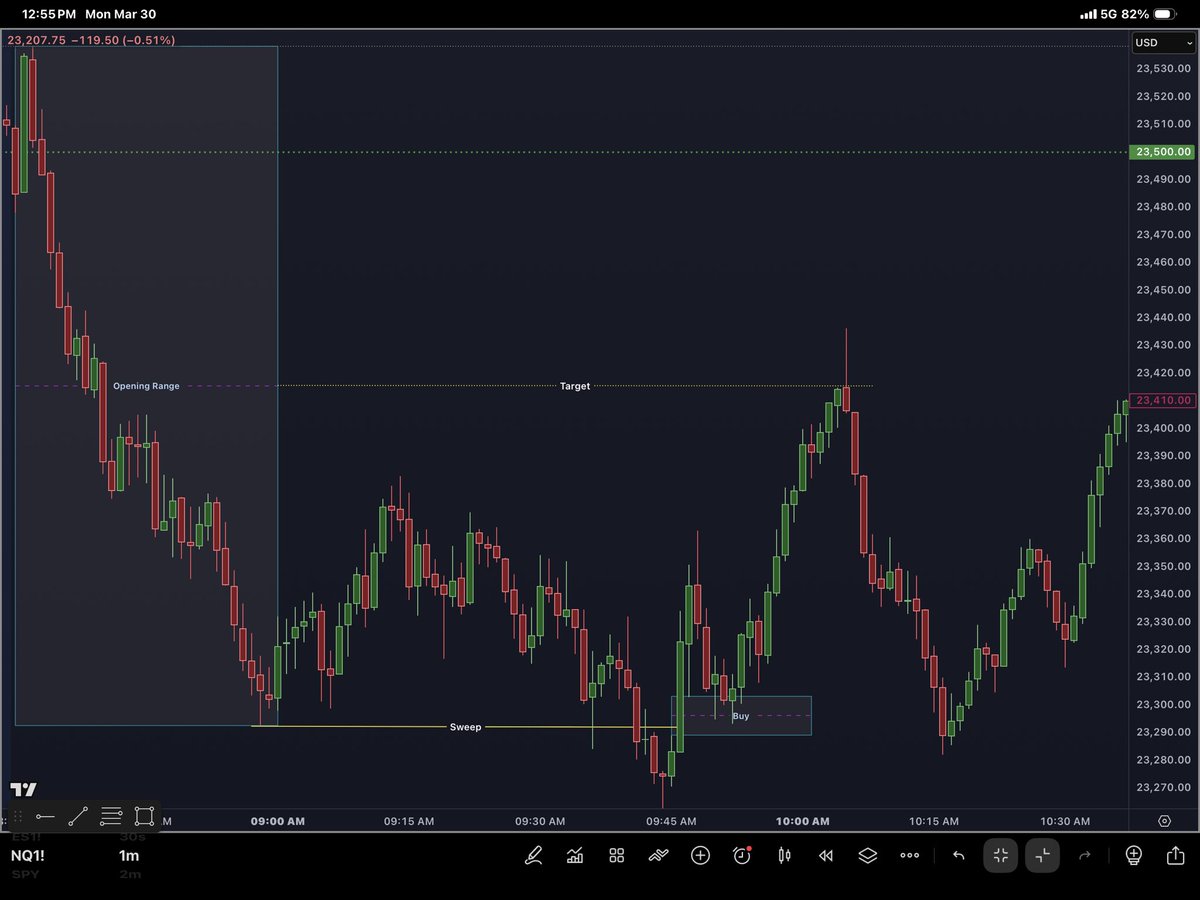Select the rectangle drawing tool
The height and width of the screenshot is (900, 1200).
[x=144, y=817]
